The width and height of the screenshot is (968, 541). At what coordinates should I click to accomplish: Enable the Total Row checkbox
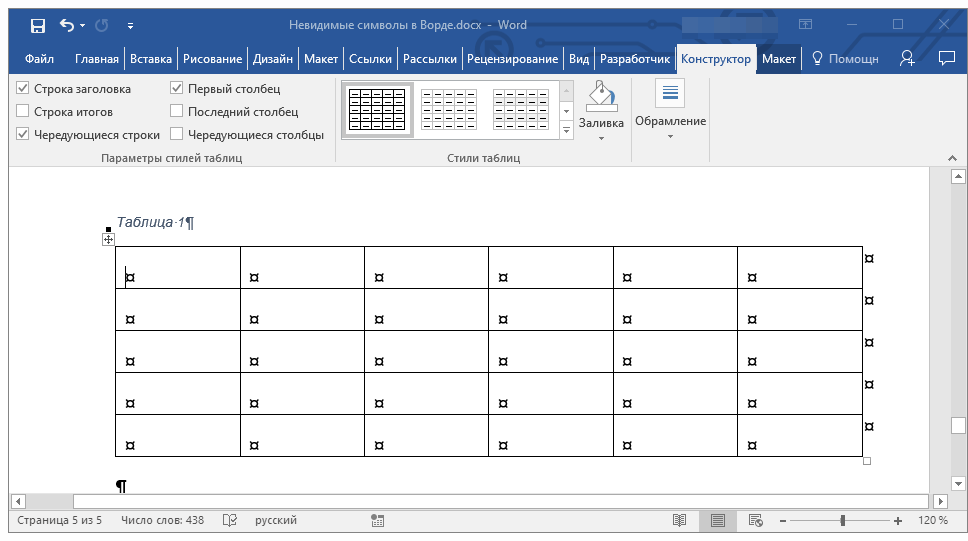[x=23, y=112]
